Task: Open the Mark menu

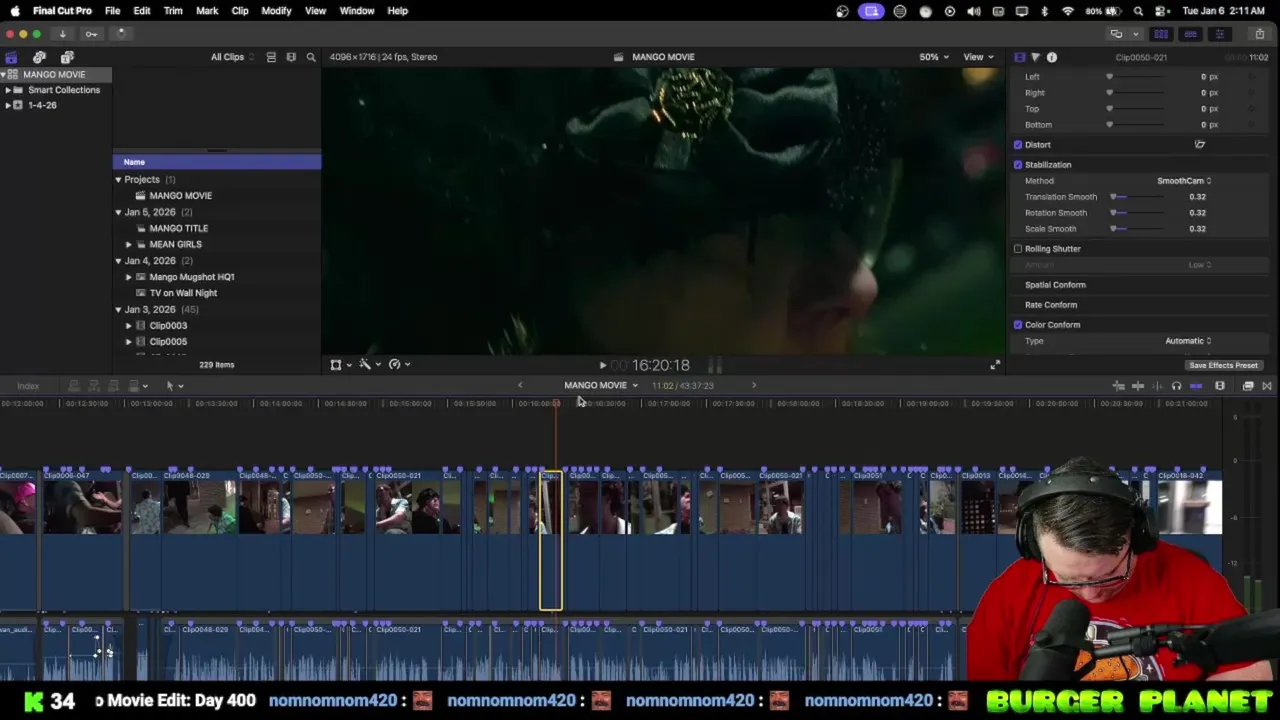Action: [207, 11]
